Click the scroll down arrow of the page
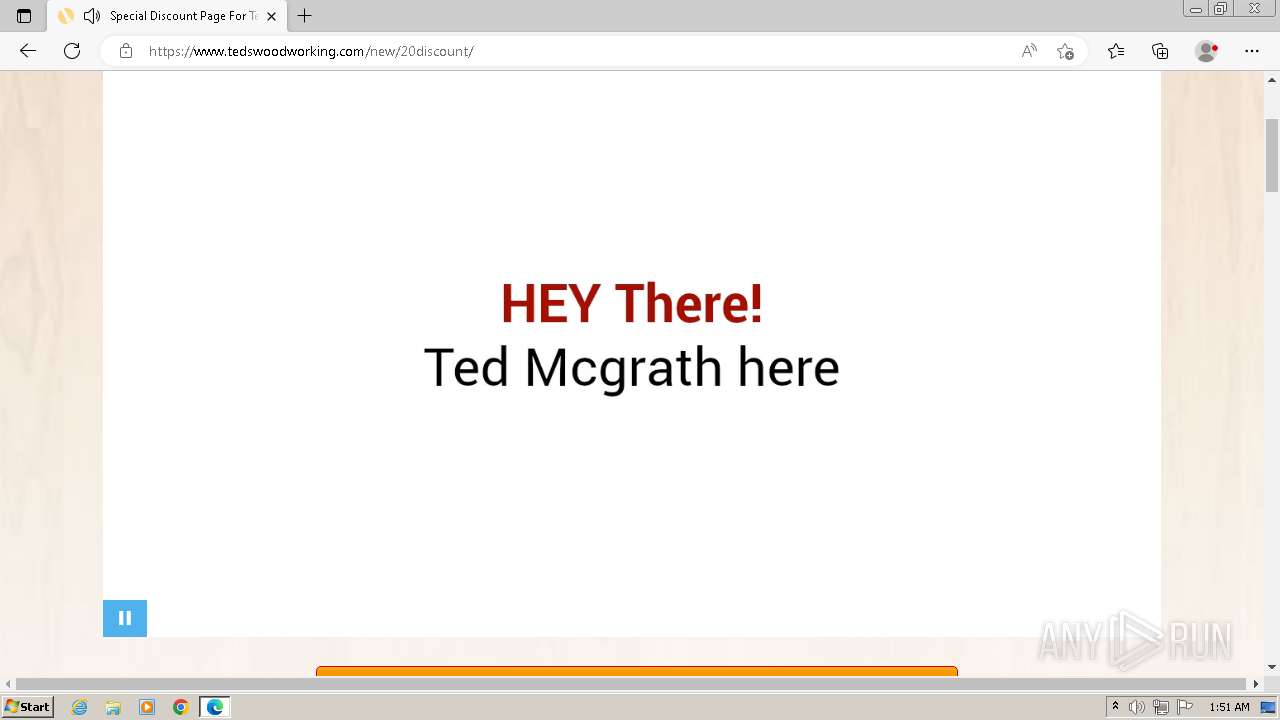Image resolution: width=1280 pixels, height=720 pixels. [x=1272, y=667]
